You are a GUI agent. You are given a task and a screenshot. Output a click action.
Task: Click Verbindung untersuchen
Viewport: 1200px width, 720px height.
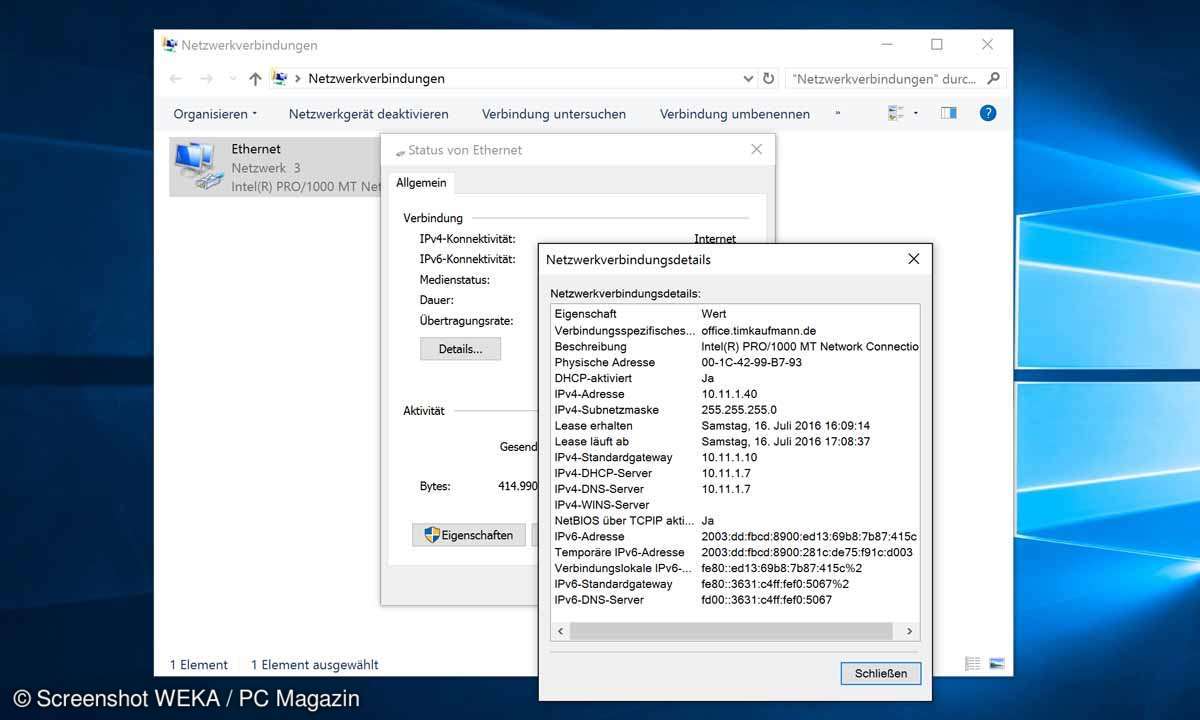pos(554,114)
